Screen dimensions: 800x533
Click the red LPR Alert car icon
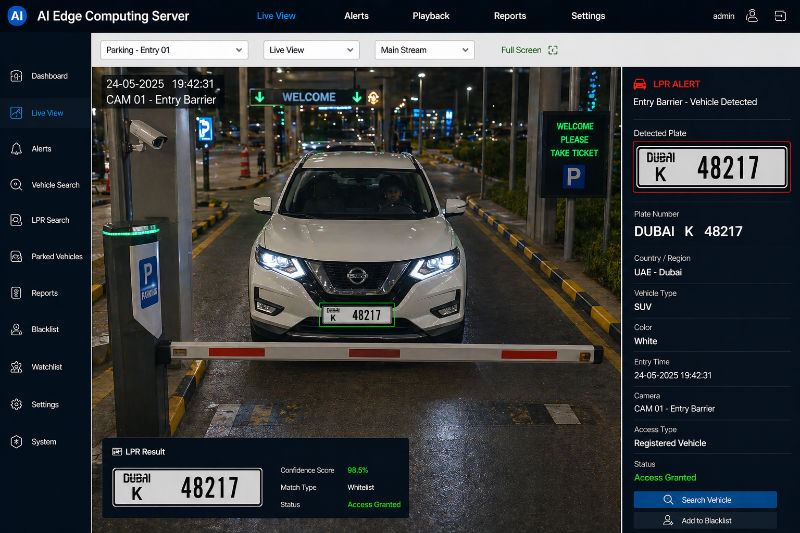click(x=640, y=84)
